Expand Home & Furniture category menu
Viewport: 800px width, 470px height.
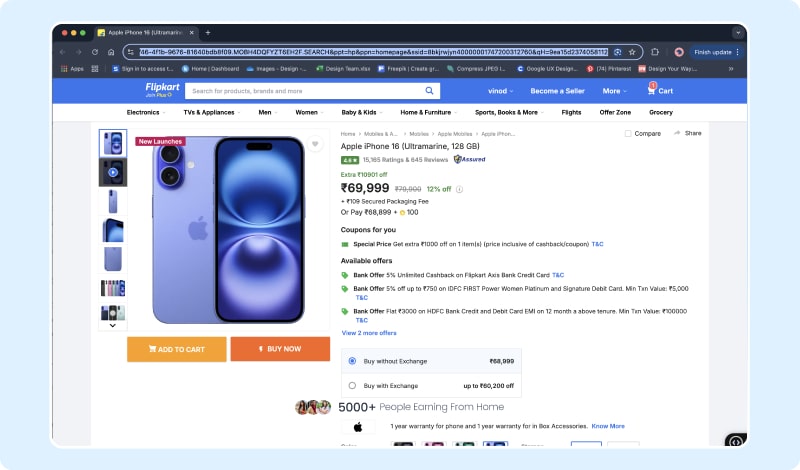coord(428,112)
